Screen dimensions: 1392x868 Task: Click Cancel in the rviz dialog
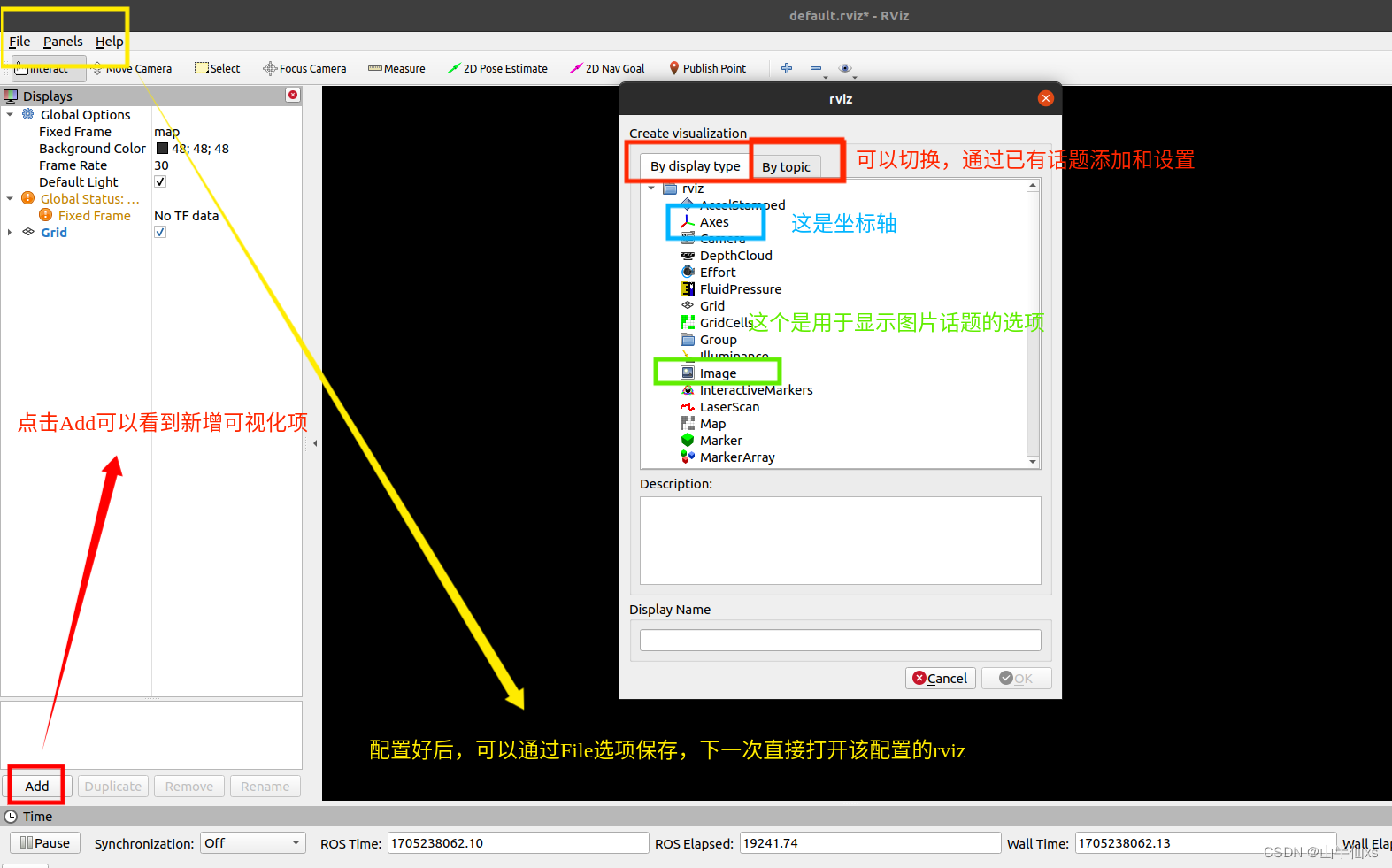pyautogui.click(x=940, y=679)
